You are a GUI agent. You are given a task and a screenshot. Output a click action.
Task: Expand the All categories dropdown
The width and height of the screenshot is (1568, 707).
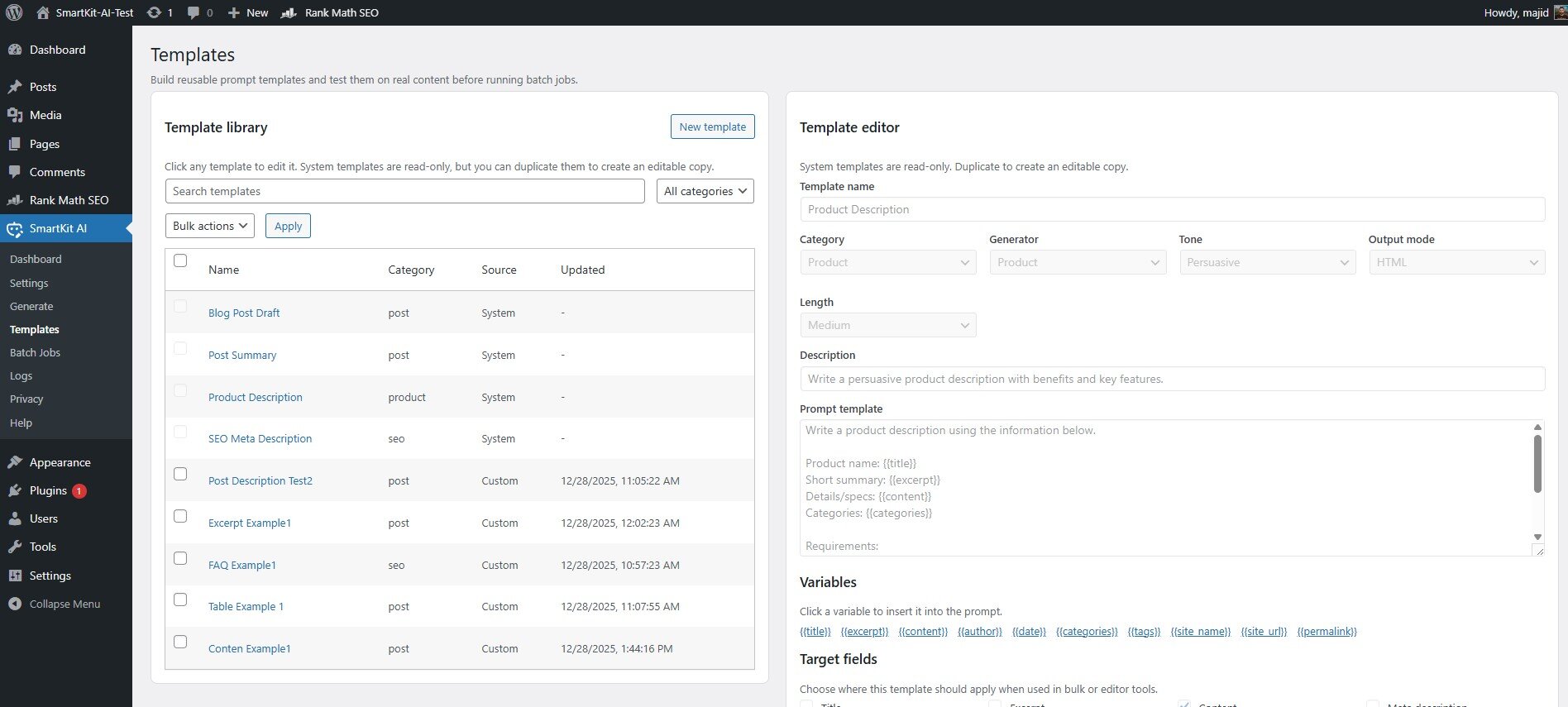click(x=705, y=191)
